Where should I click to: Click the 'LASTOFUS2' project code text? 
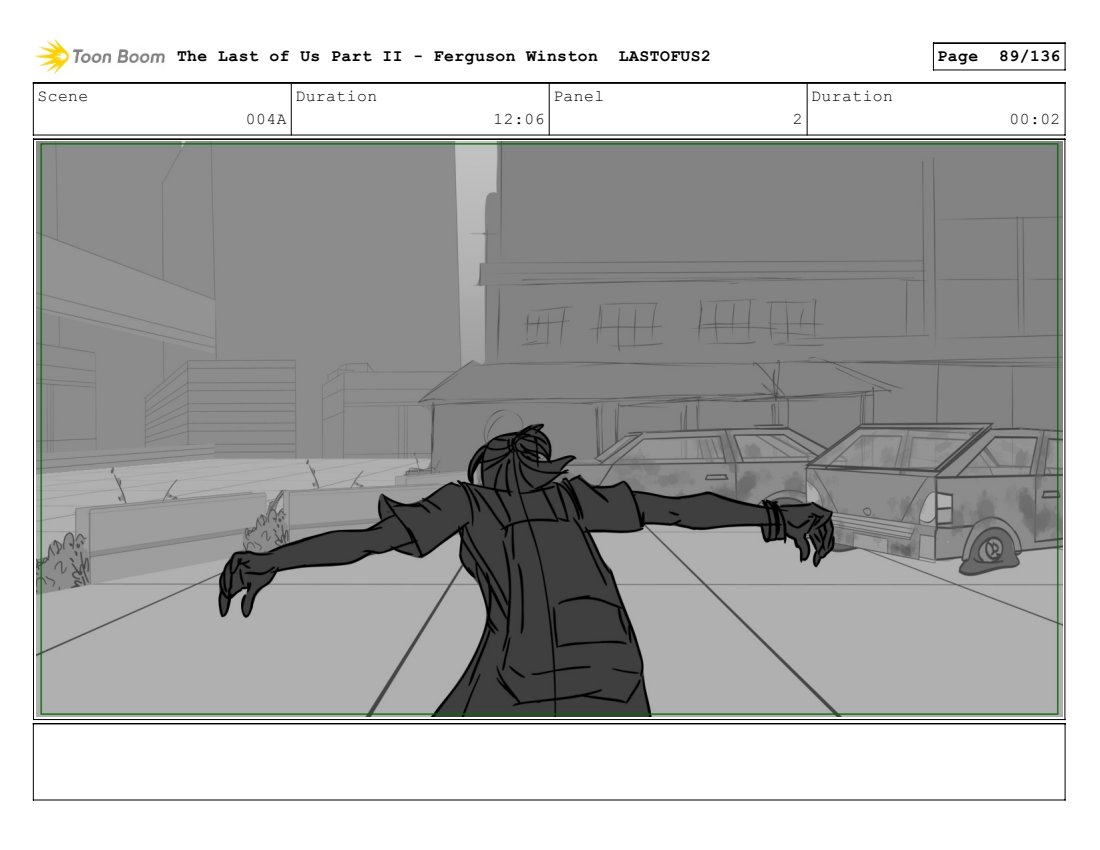664,56
